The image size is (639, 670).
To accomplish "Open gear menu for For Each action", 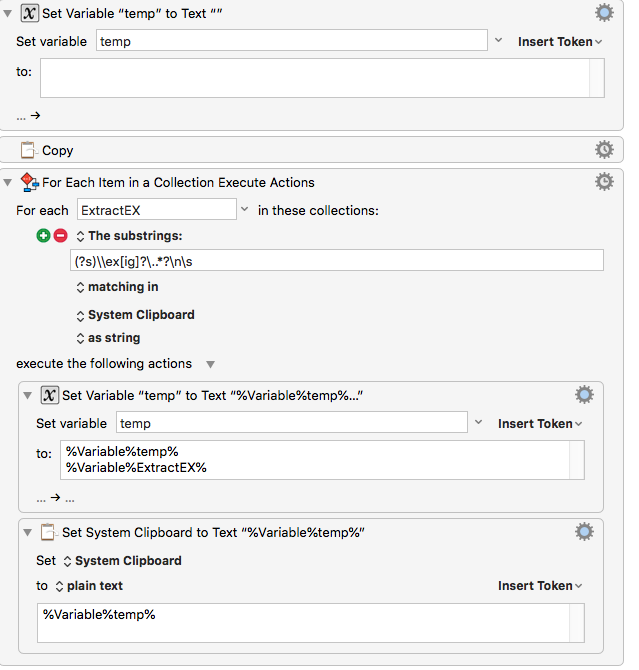I will (x=604, y=182).
